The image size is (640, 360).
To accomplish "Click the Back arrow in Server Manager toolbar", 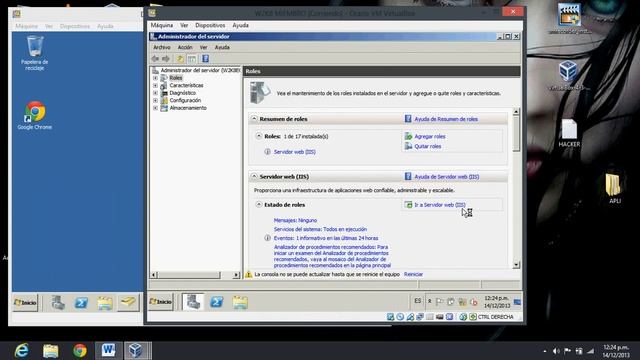I will click(x=156, y=59).
